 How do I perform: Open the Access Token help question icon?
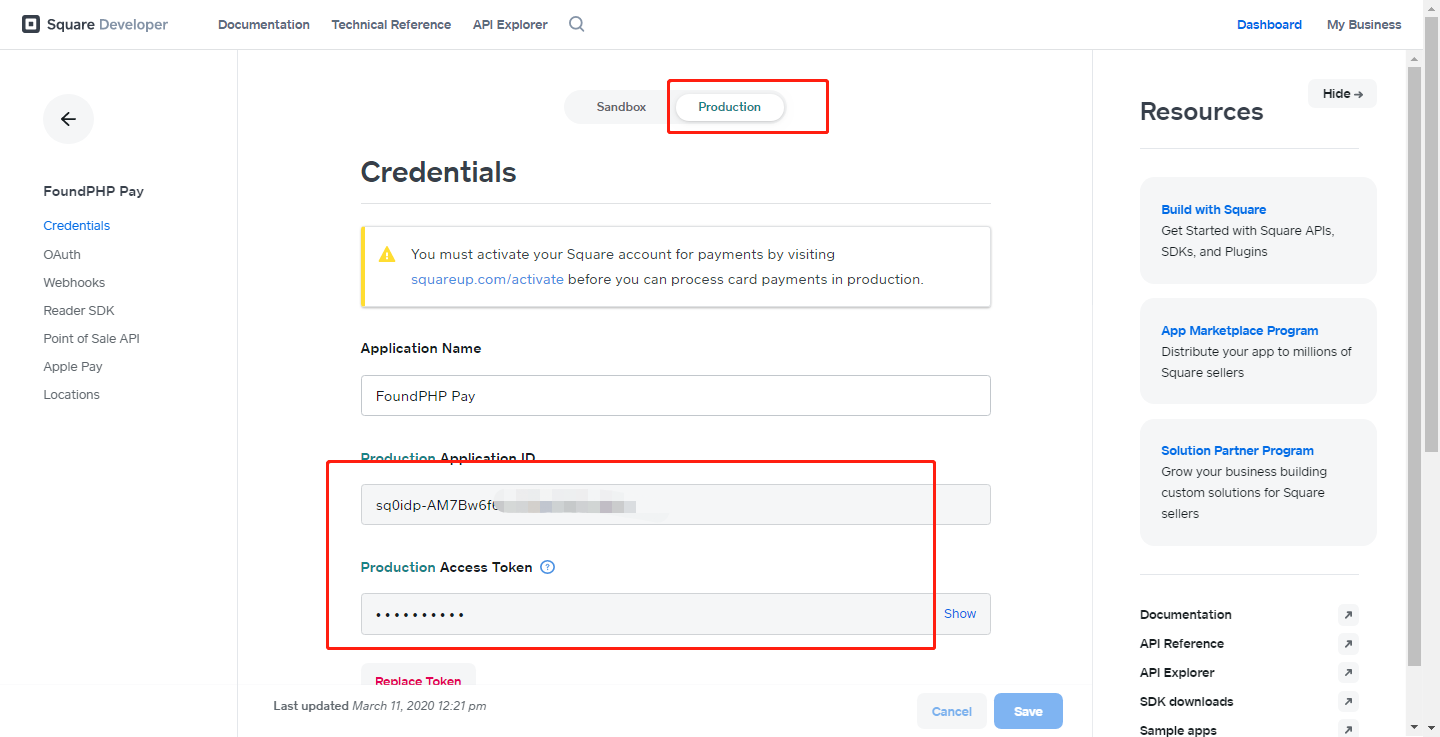(x=547, y=567)
